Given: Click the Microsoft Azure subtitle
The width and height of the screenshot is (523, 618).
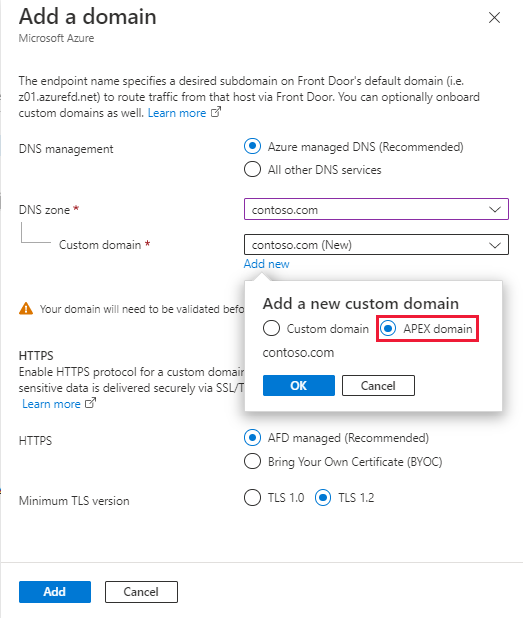Looking at the screenshot, I should click(x=56, y=38).
